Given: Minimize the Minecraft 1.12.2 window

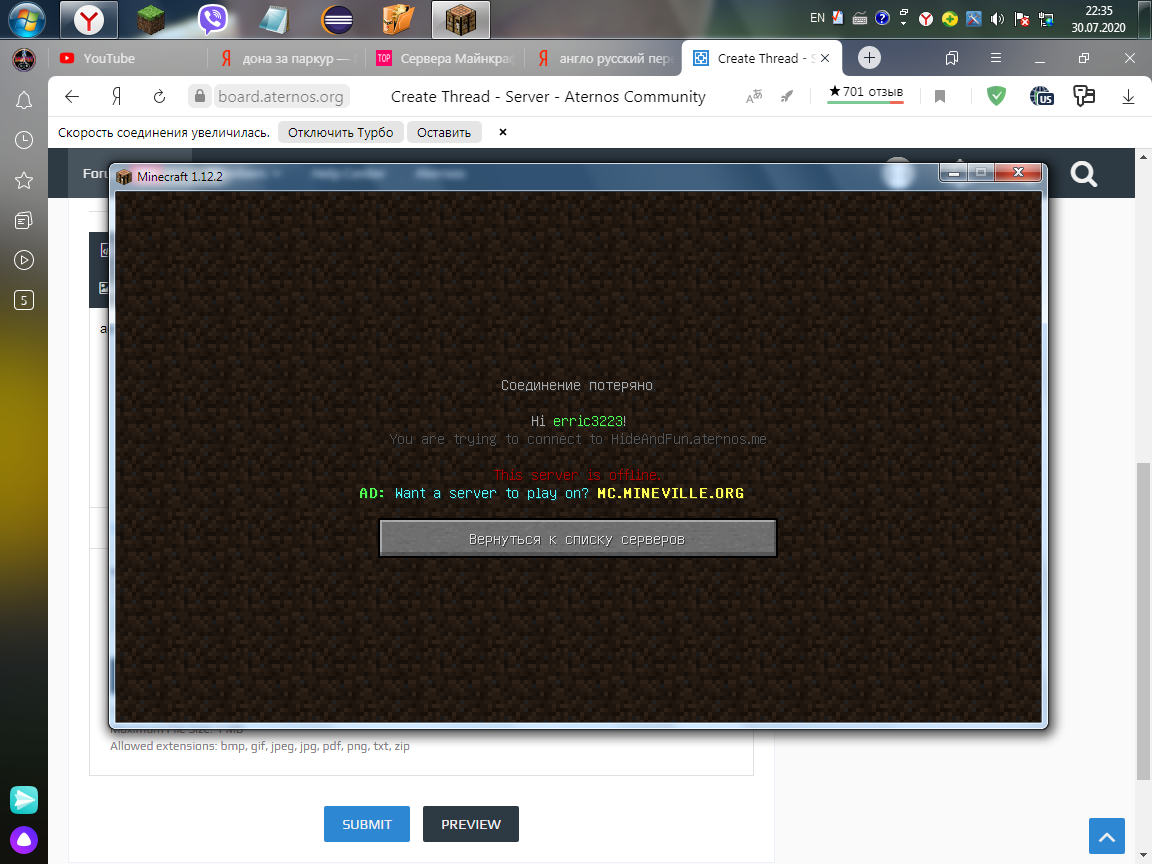Looking at the screenshot, I should point(953,173).
